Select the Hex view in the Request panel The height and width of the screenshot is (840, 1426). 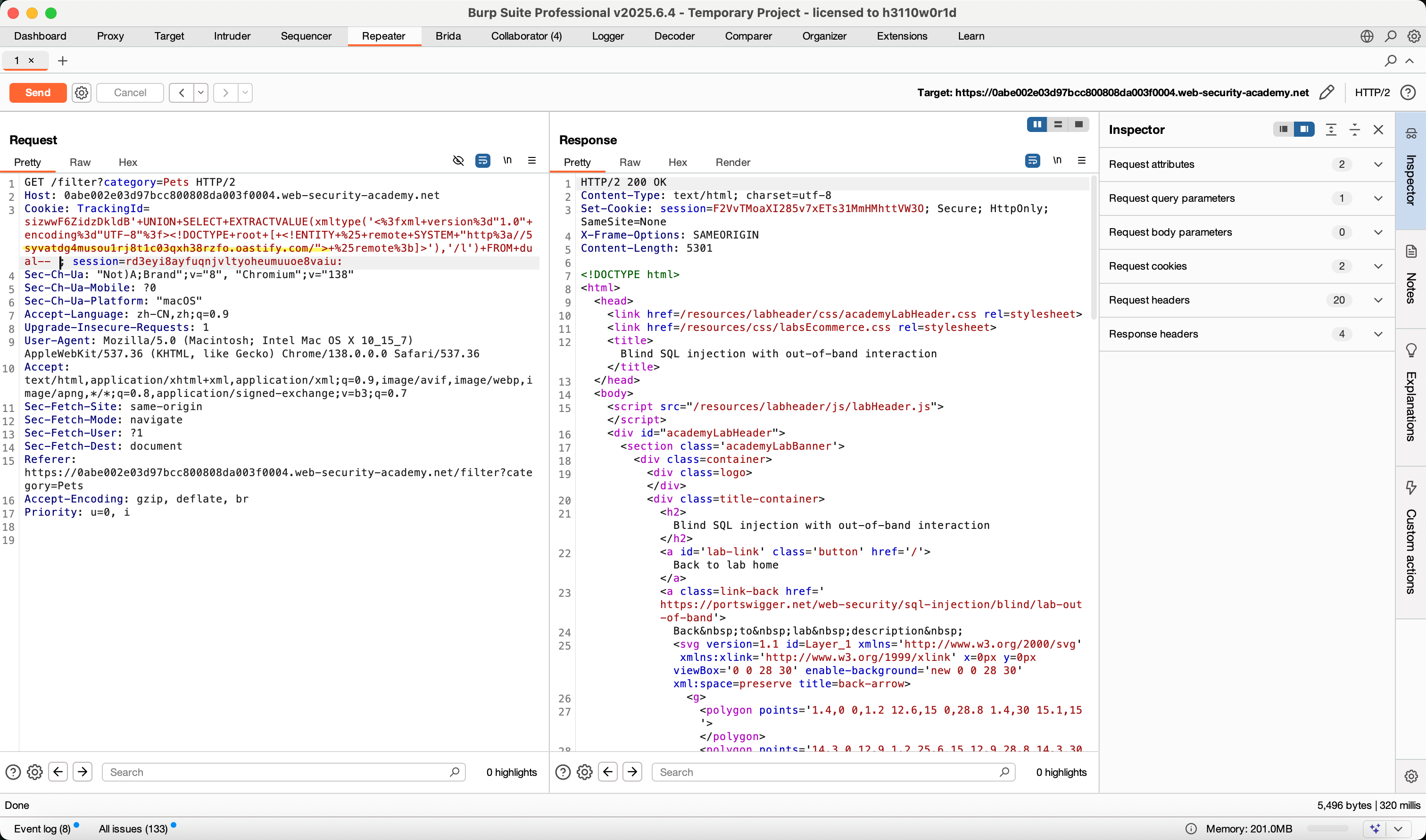pos(128,162)
